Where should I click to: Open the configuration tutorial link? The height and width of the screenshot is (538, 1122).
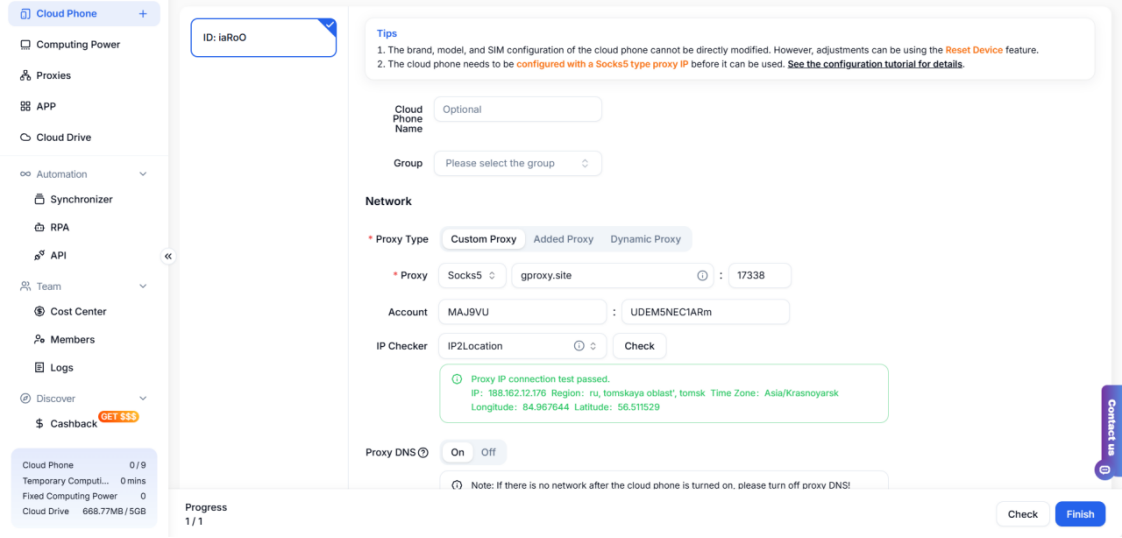(x=875, y=64)
